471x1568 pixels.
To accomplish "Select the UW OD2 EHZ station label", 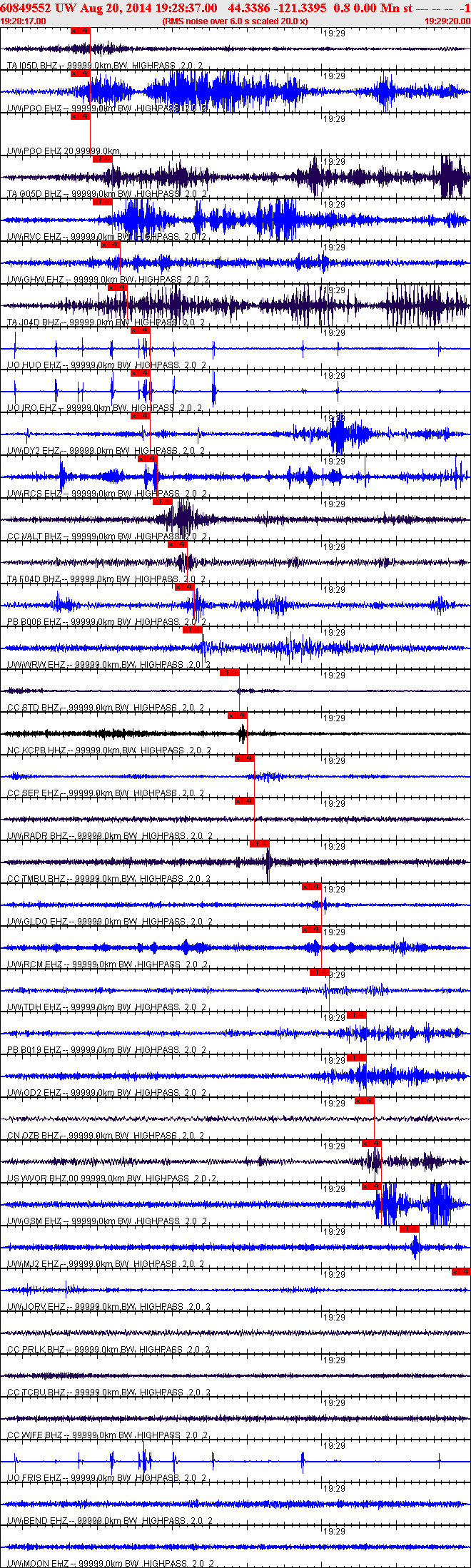I will pos(106,1093).
